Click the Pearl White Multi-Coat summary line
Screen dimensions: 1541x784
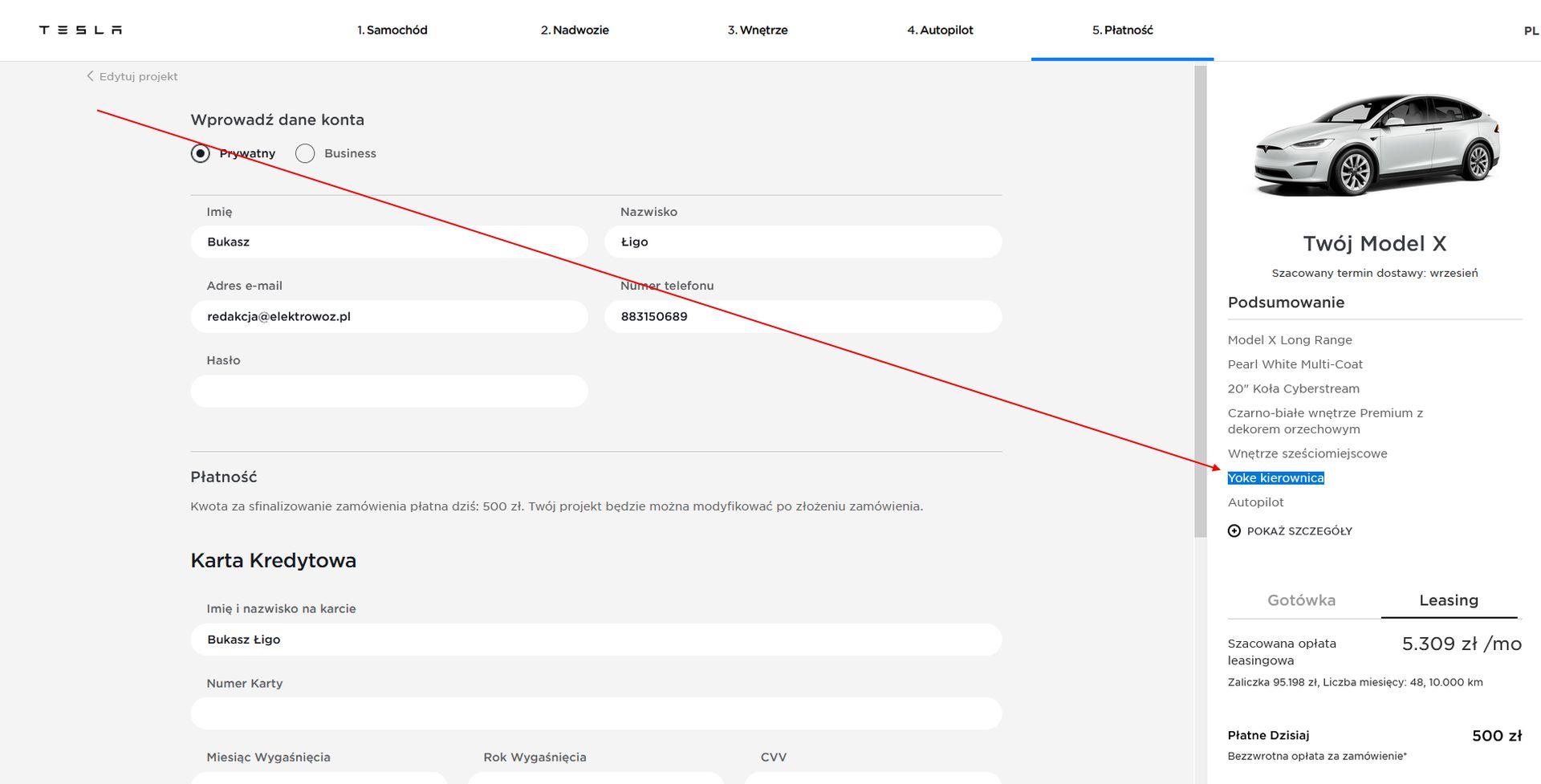pyautogui.click(x=1295, y=364)
